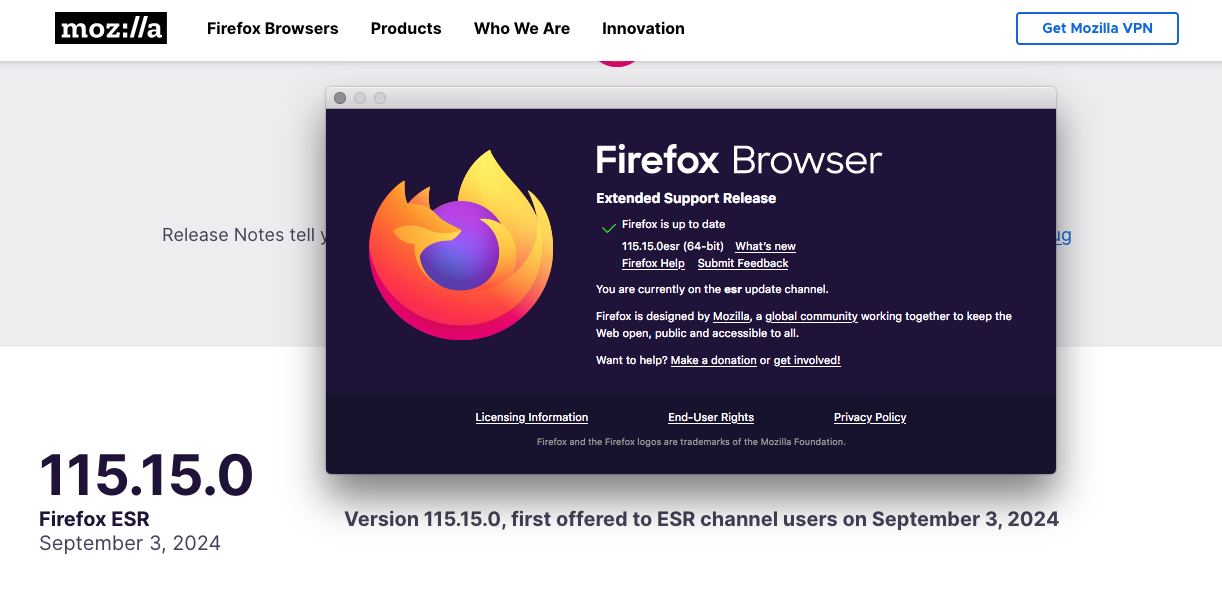Open the Firefox Help link
This screenshot has width=1222, height=592.
tap(653, 263)
